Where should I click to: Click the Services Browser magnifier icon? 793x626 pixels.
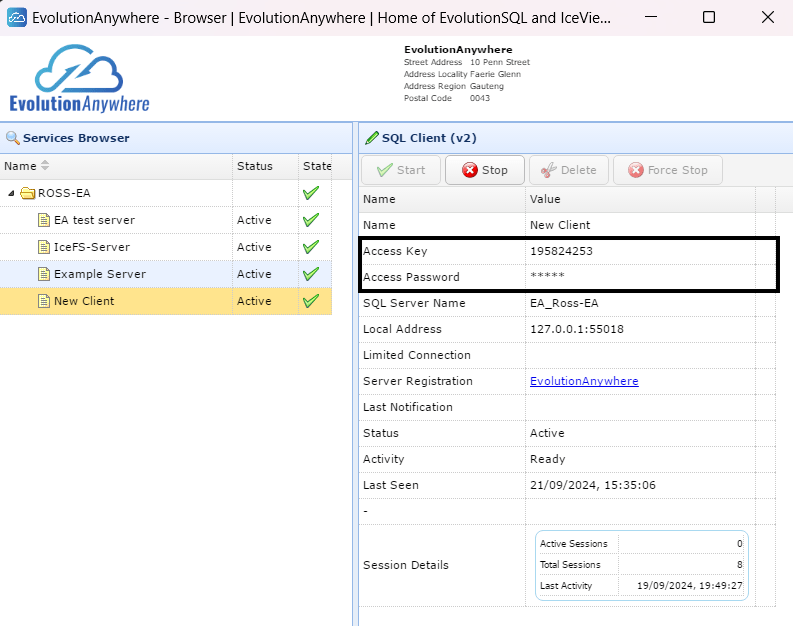(12, 138)
